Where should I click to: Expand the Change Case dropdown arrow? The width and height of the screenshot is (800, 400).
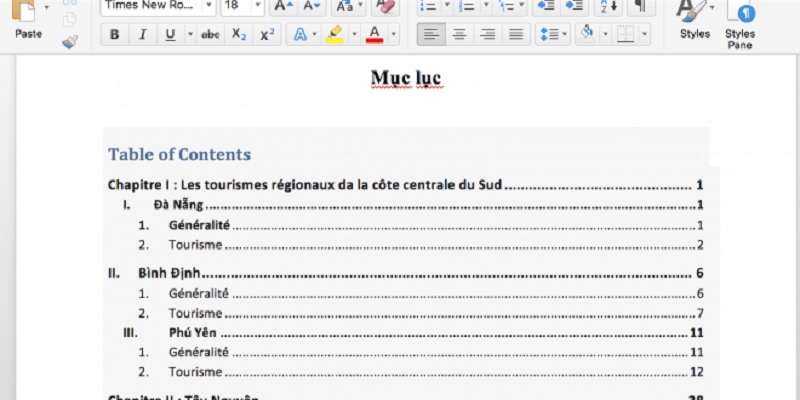[361, 6]
